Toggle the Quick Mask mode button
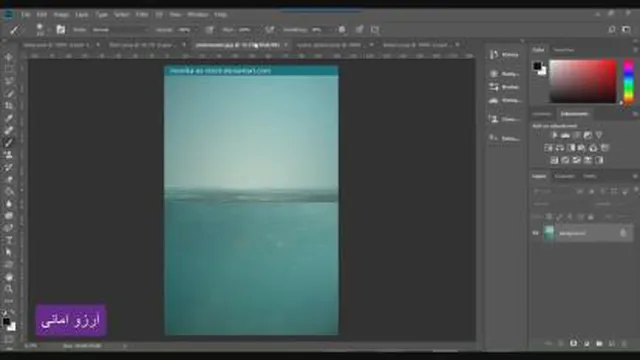 click(x=9, y=339)
